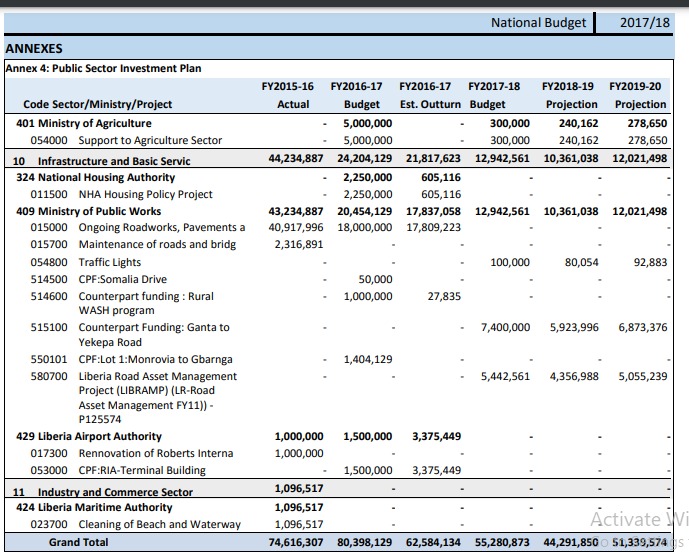Click the 409 Ministry of Public Works row
This screenshot has height=552, width=689.
tap(88, 211)
